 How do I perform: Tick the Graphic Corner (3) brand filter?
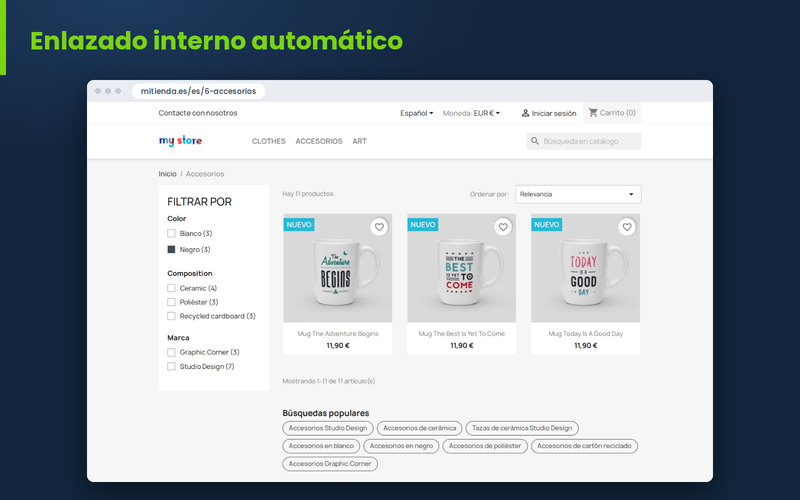tap(171, 352)
